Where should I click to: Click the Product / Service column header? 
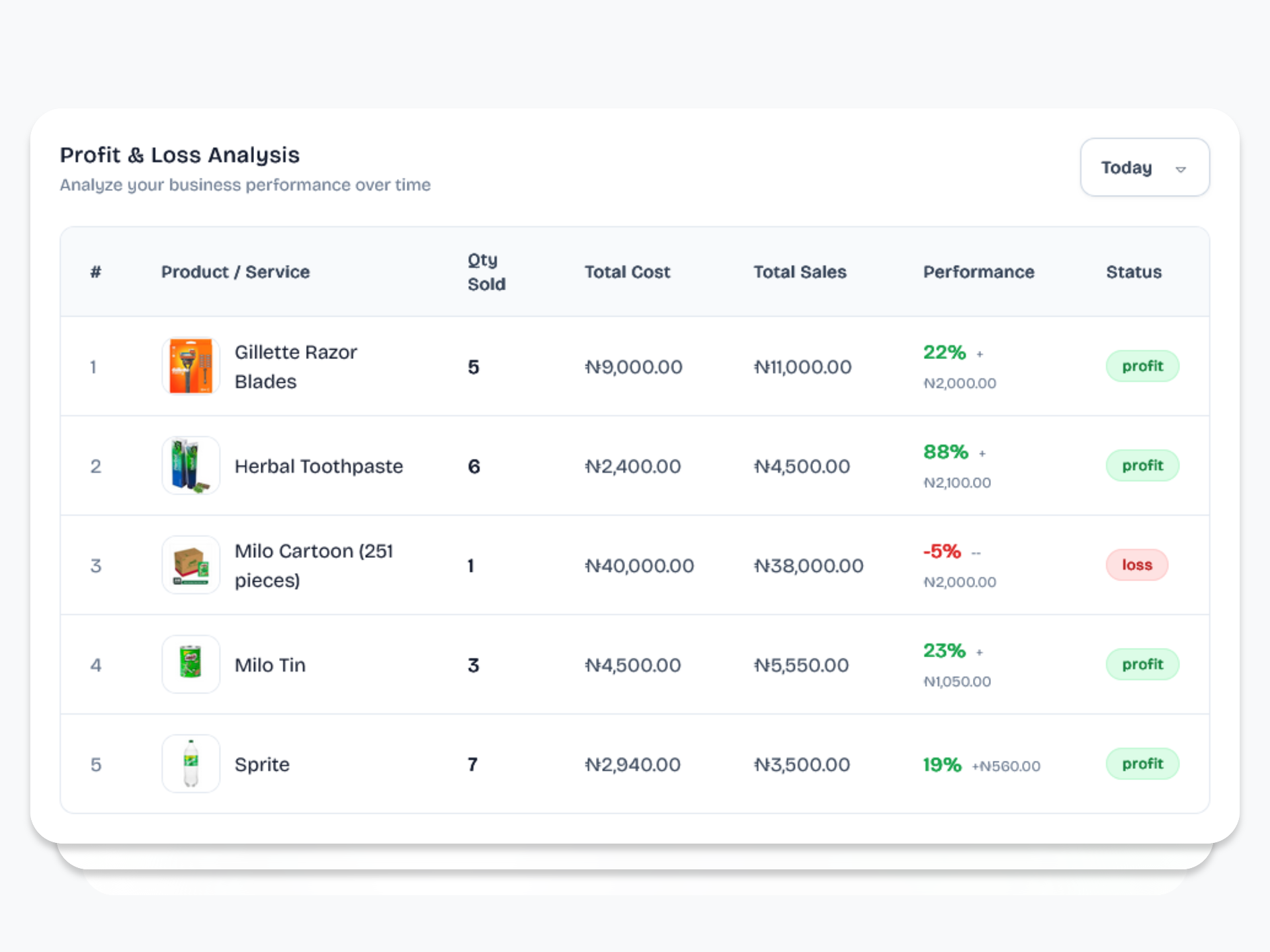(235, 272)
